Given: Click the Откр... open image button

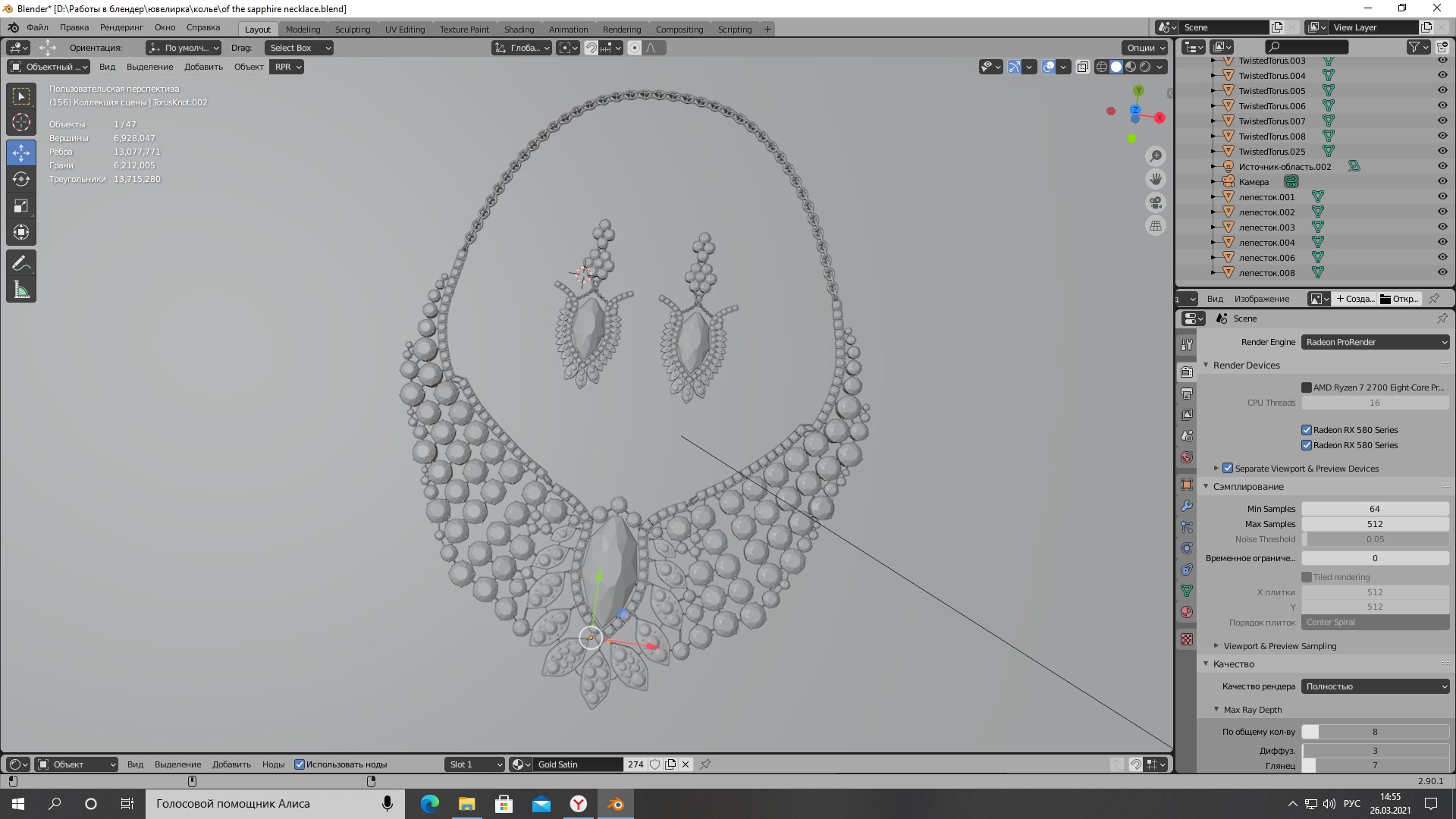Looking at the screenshot, I should click(1400, 299).
